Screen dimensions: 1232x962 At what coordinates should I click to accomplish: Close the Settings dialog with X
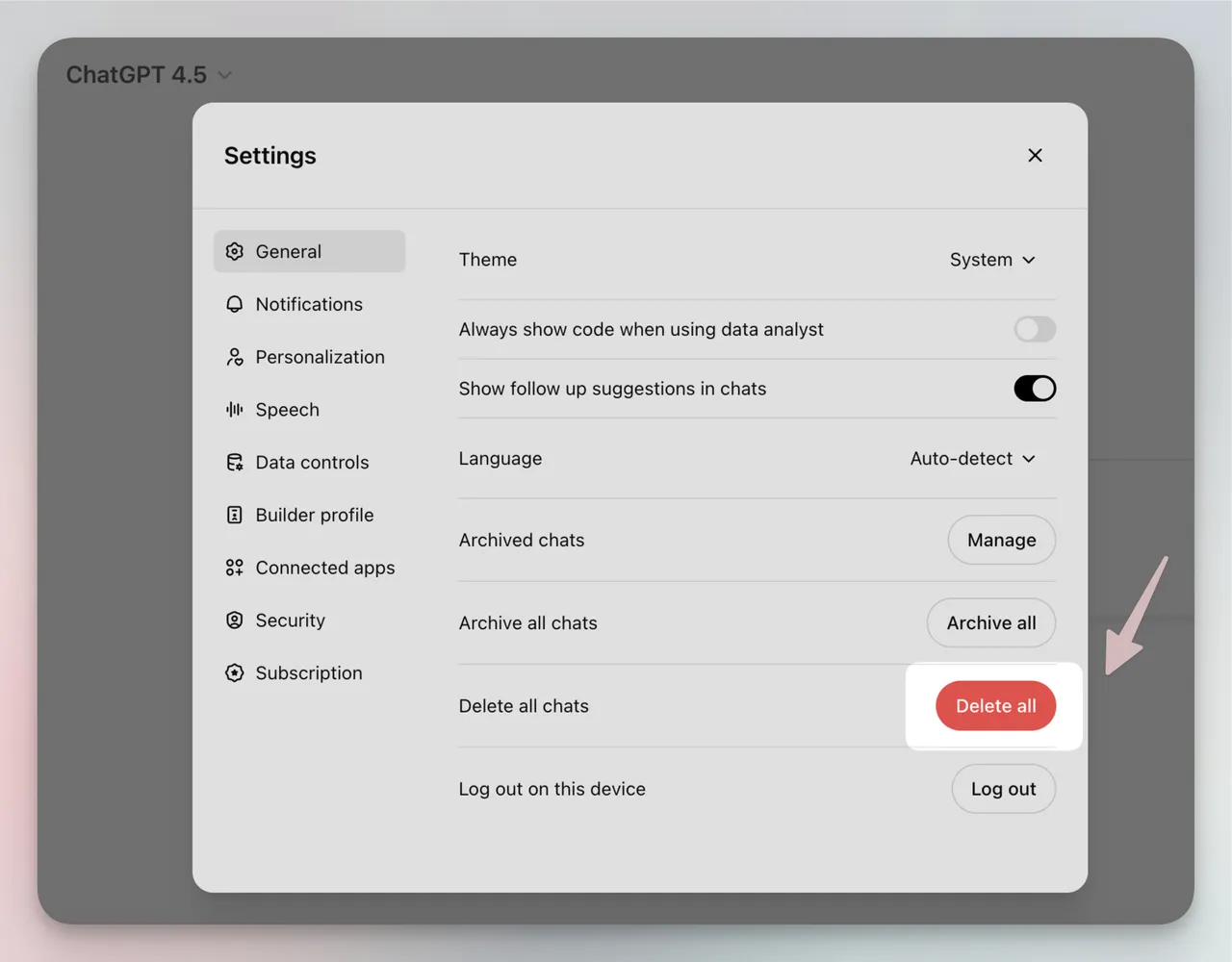1035,155
